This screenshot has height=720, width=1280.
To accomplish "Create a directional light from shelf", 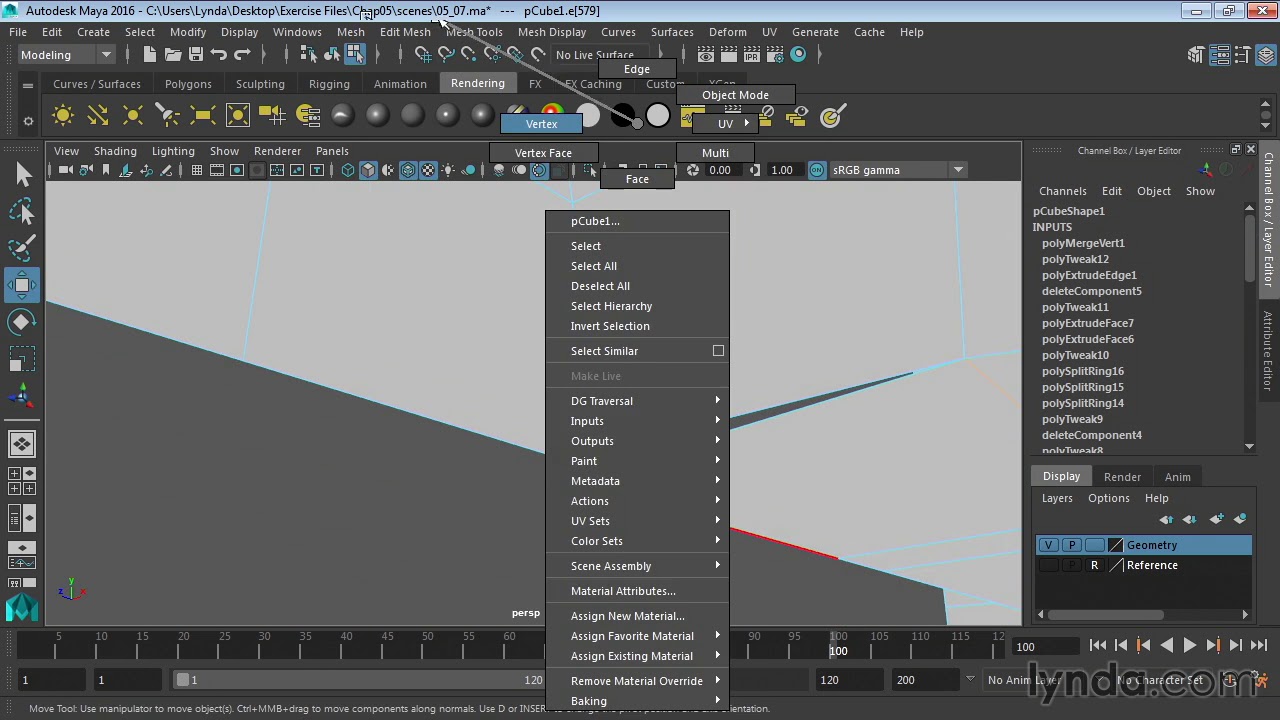I will click(98, 116).
